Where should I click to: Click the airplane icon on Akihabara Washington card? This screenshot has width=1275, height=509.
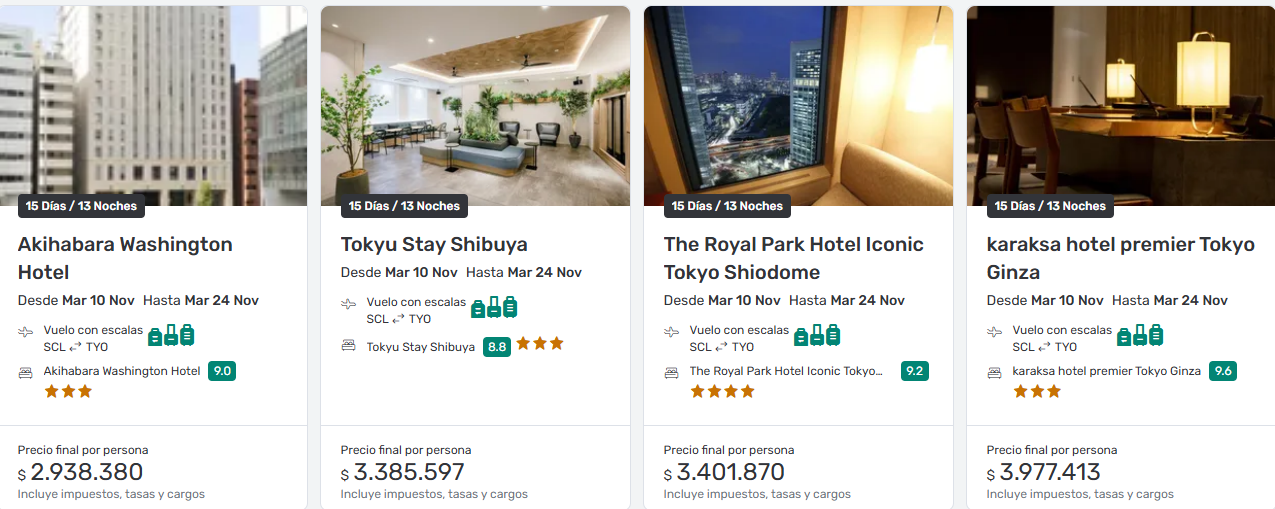point(26,332)
